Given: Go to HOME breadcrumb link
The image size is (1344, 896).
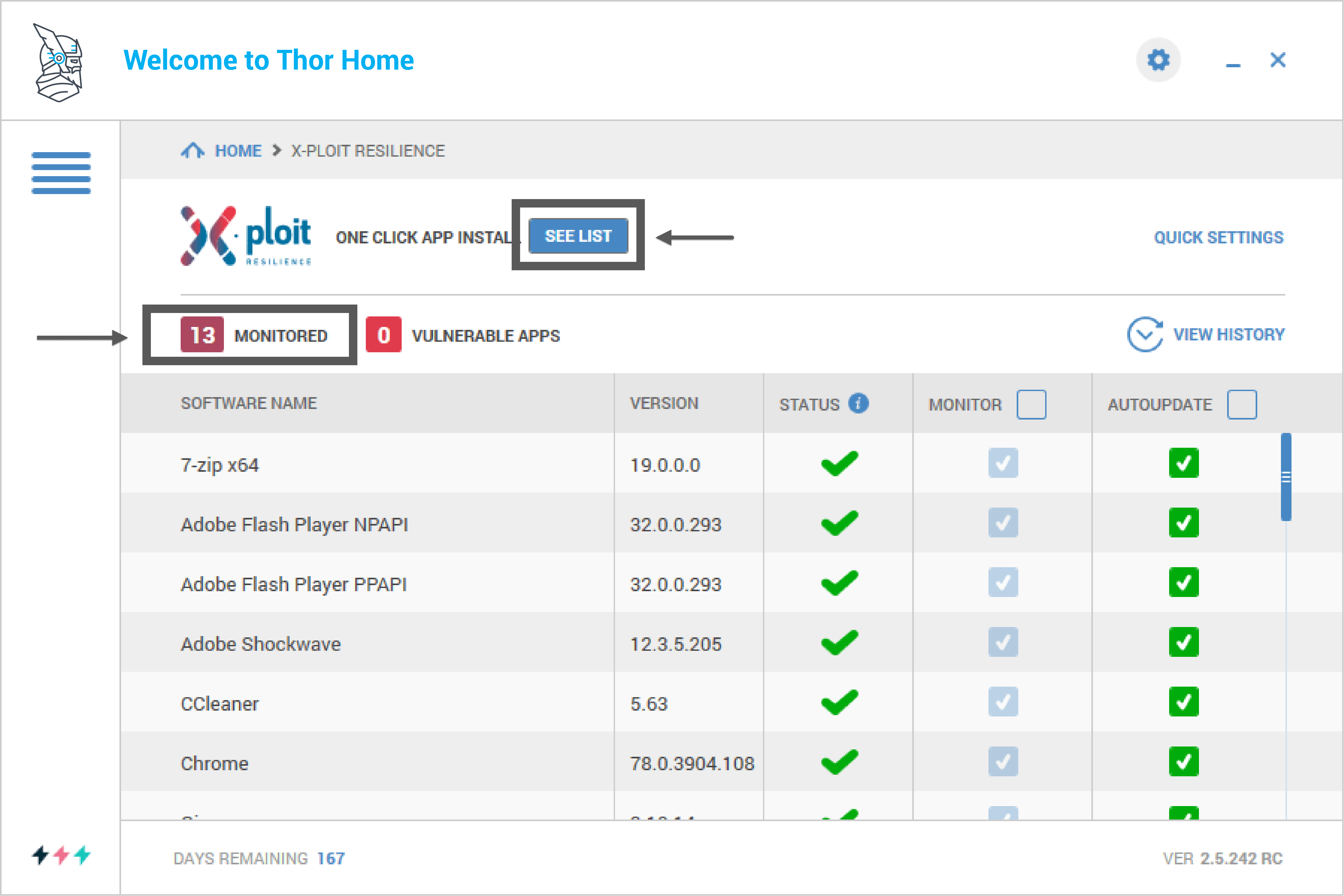Looking at the screenshot, I should point(238,151).
